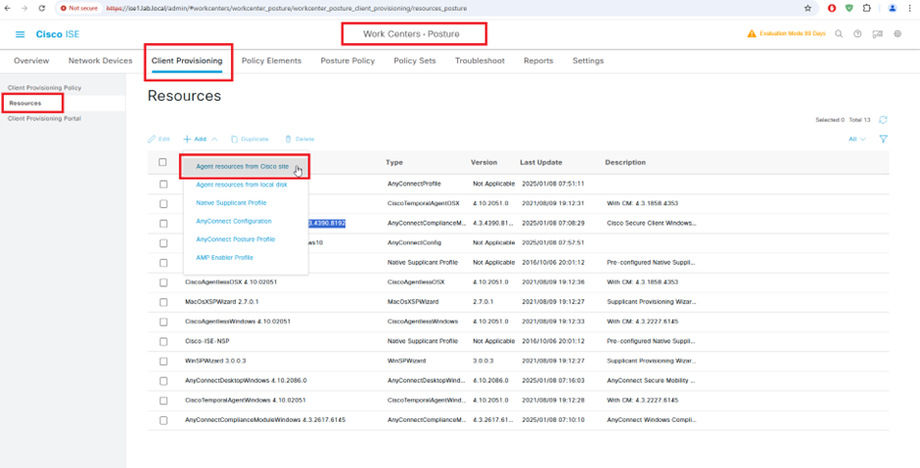Switch to the Posture Policy tab
The width and height of the screenshot is (920, 468).
click(347, 61)
